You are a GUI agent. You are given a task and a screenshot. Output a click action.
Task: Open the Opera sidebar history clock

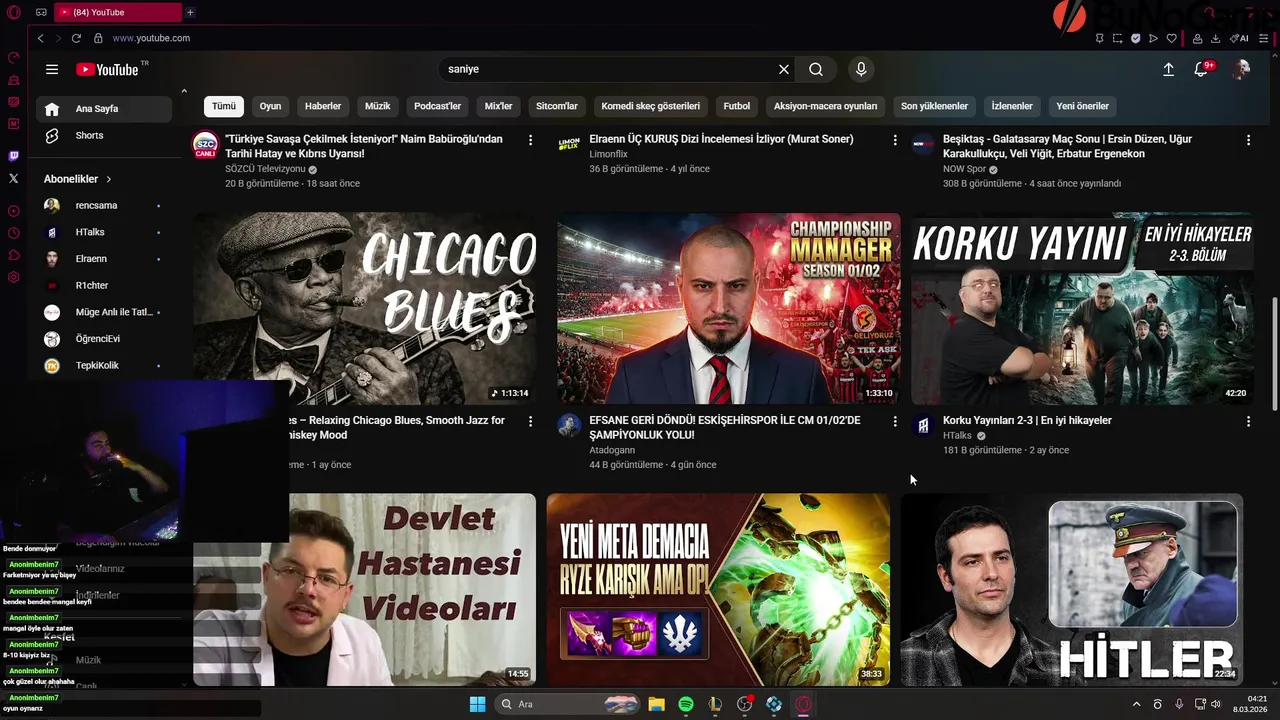13,233
